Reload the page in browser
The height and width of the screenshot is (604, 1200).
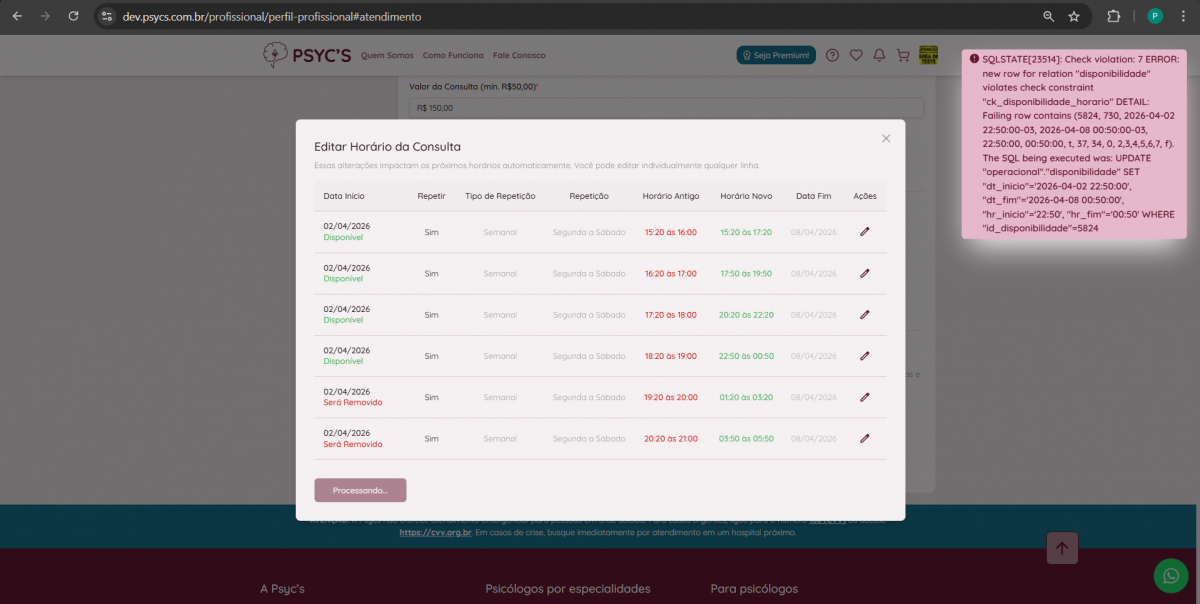[x=73, y=17]
